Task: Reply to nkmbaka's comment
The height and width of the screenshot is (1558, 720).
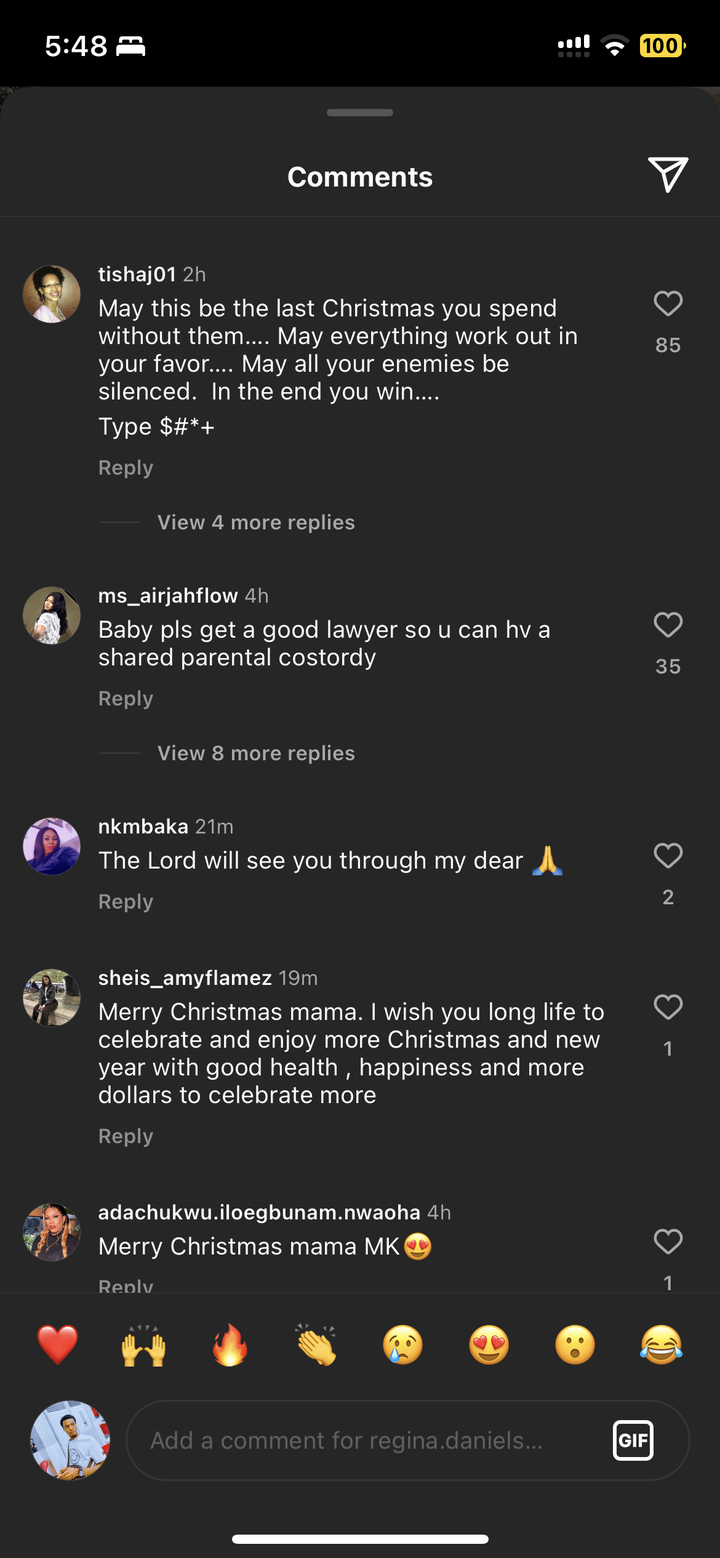Action: [x=126, y=902]
